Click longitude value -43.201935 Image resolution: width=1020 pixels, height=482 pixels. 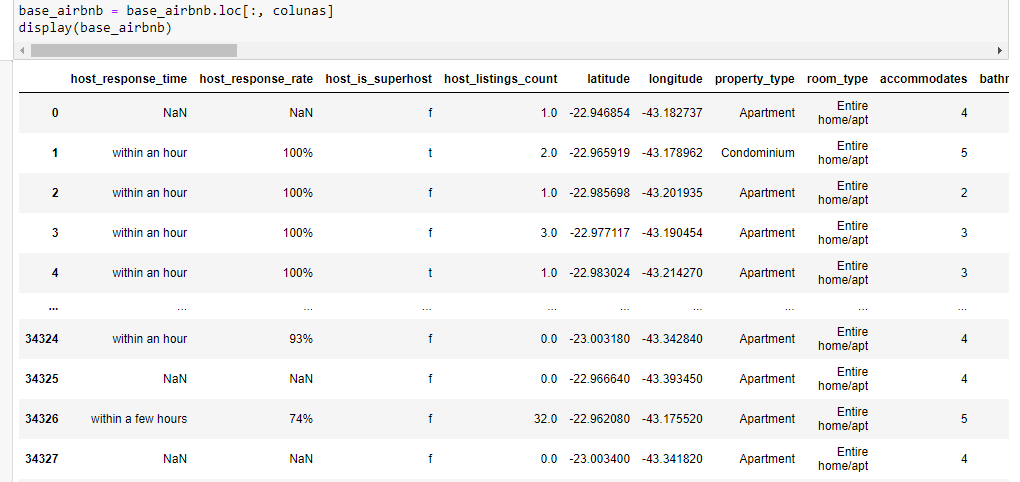pyautogui.click(x=672, y=193)
